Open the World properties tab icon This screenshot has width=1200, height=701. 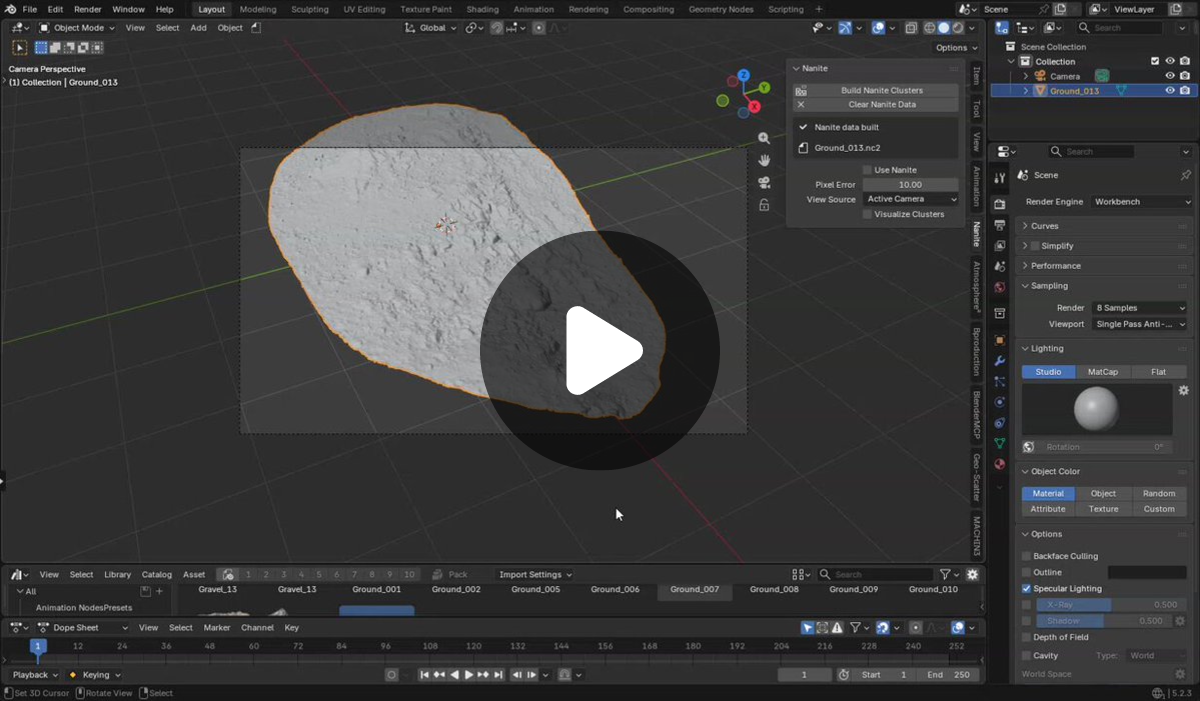tap(999, 287)
